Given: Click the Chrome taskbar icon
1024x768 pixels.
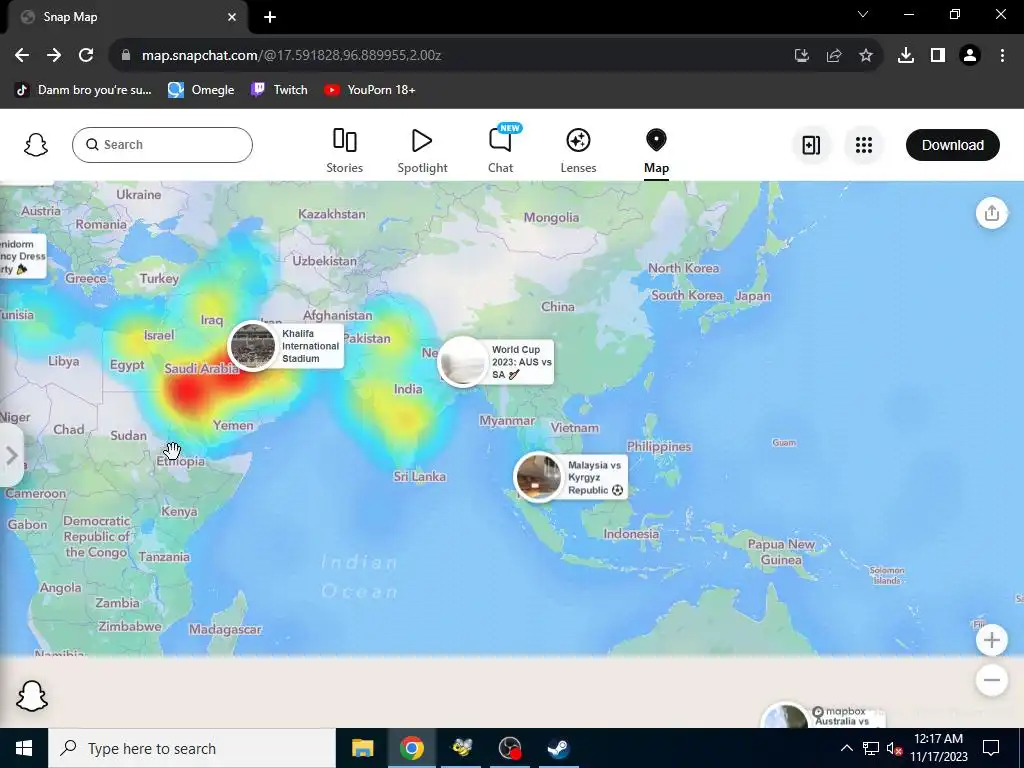Looking at the screenshot, I should tap(411, 748).
